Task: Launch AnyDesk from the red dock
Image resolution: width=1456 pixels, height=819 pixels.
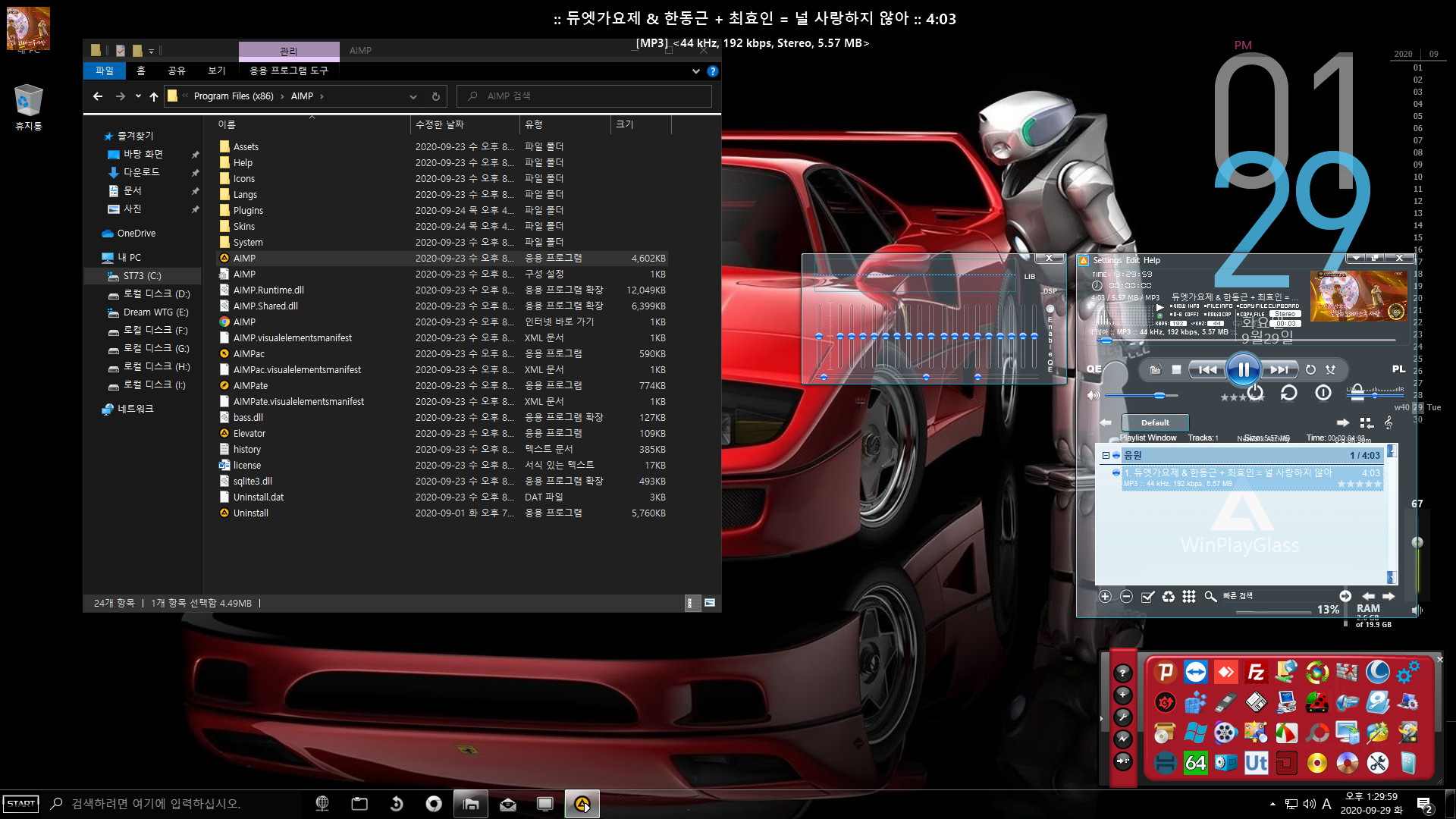Action: click(1225, 672)
